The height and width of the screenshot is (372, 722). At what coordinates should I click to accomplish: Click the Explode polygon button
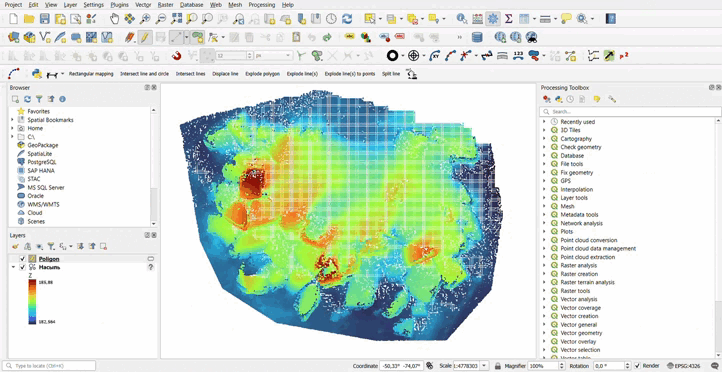coord(262,74)
